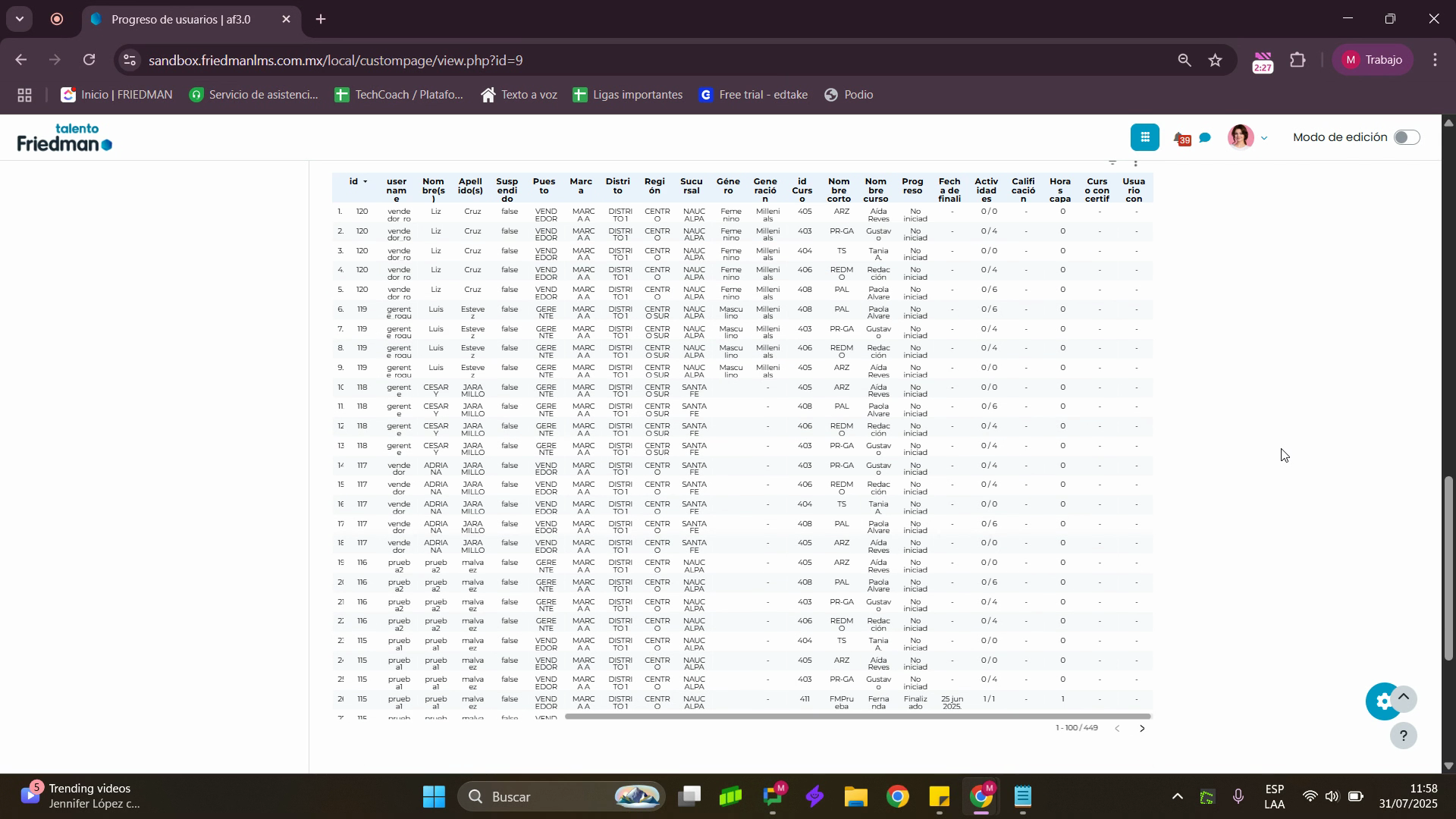The height and width of the screenshot is (819, 1456).
Task: Open table three-dot options menu
Action: point(1135,162)
